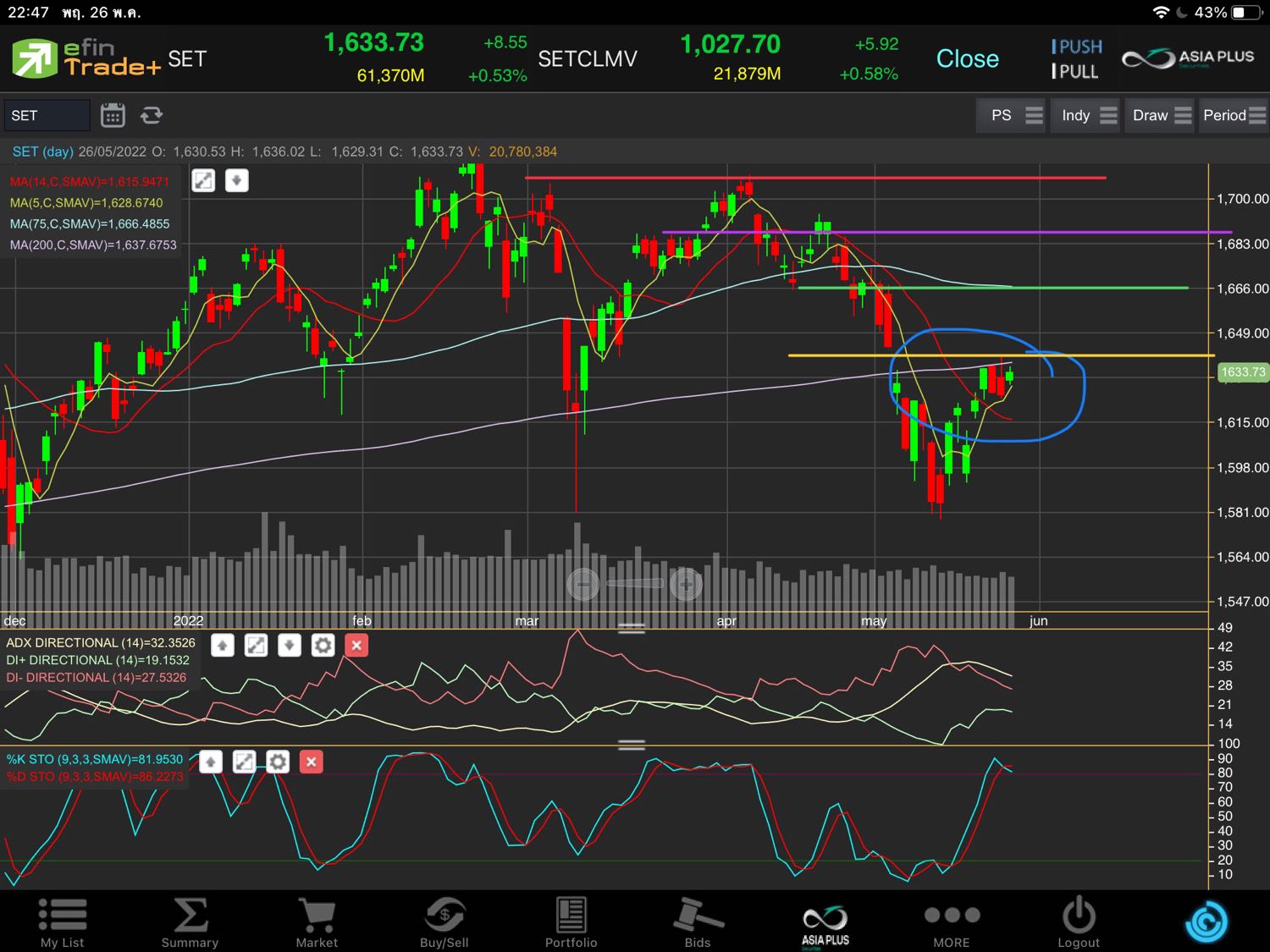
Task: Tap the DI+ DIRECTIONAL (14) label
Action: [x=97, y=660]
